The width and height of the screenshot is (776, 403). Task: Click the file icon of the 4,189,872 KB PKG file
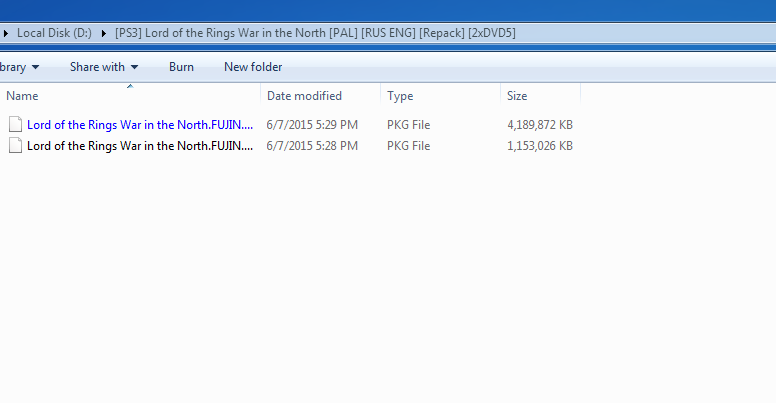pos(15,125)
